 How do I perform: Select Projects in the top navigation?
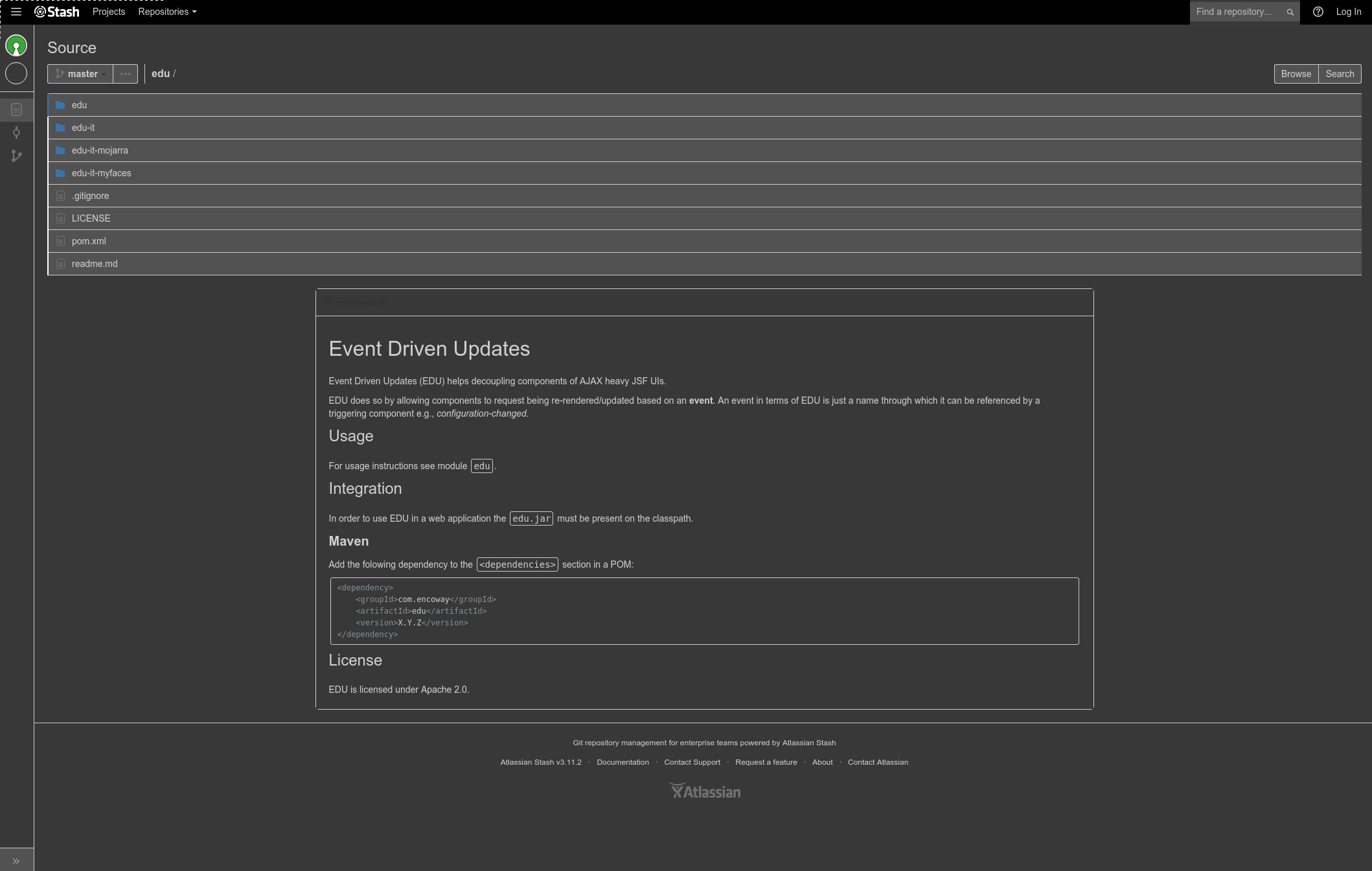tap(108, 12)
